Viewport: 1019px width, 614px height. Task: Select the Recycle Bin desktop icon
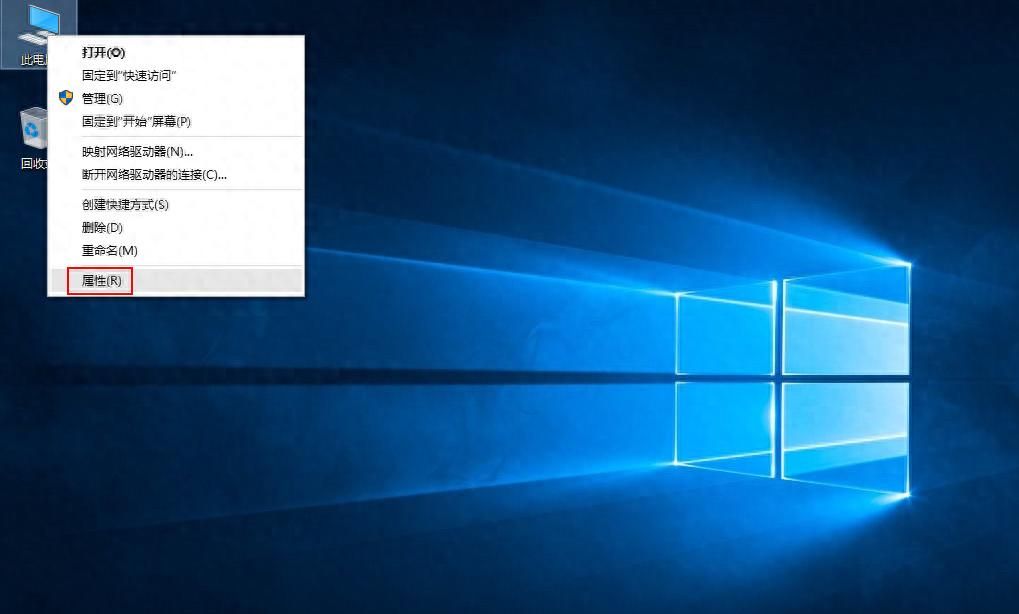(x=33, y=129)
